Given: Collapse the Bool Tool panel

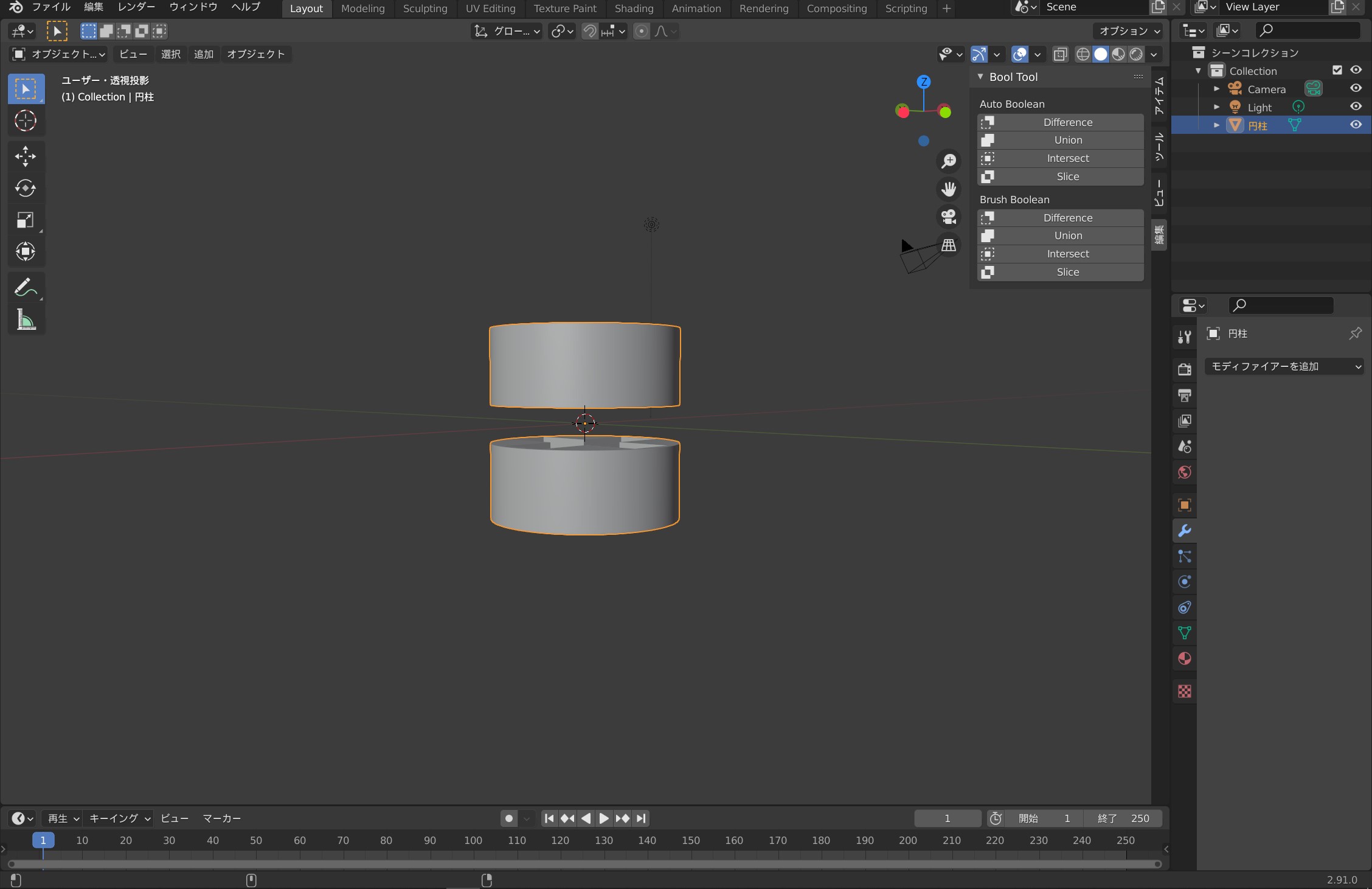Looking at the screenshot, I should (980, 77).
